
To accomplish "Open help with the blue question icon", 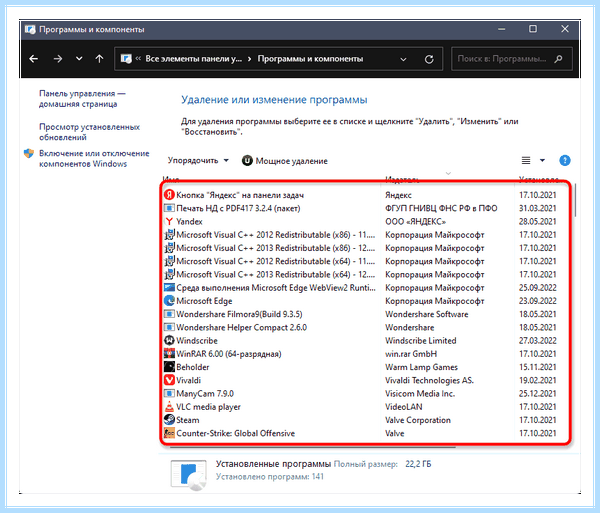I will (564, 160).
